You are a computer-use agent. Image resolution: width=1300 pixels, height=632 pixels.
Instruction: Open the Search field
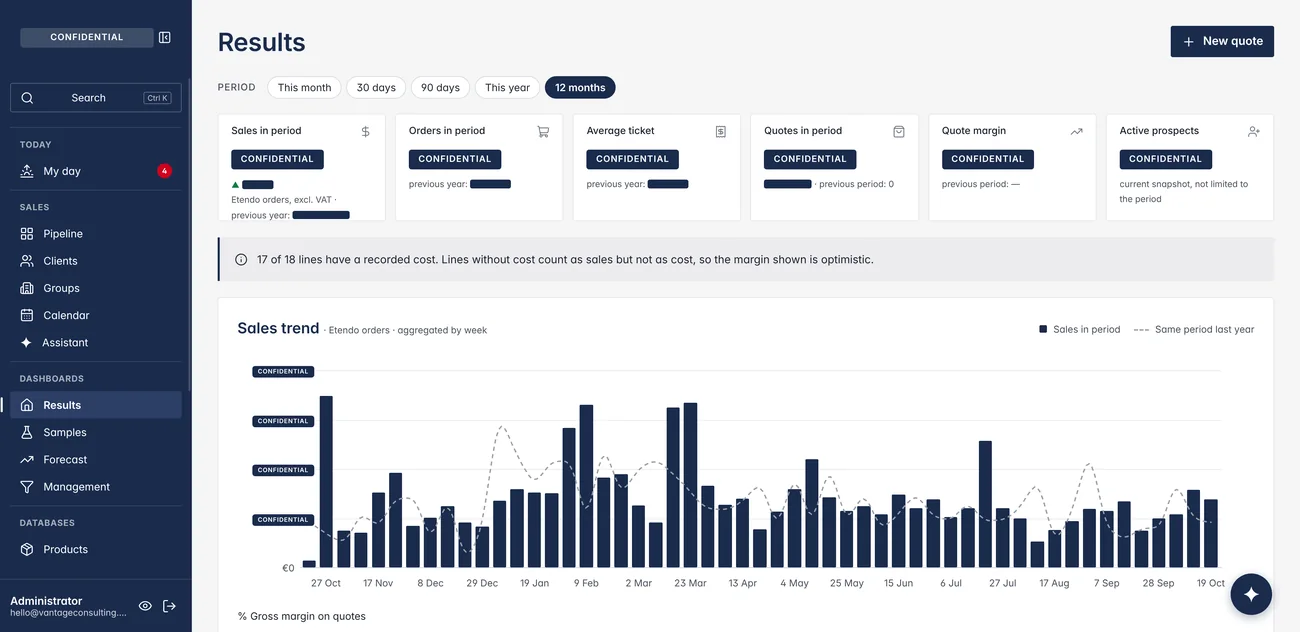pos(96,98)
